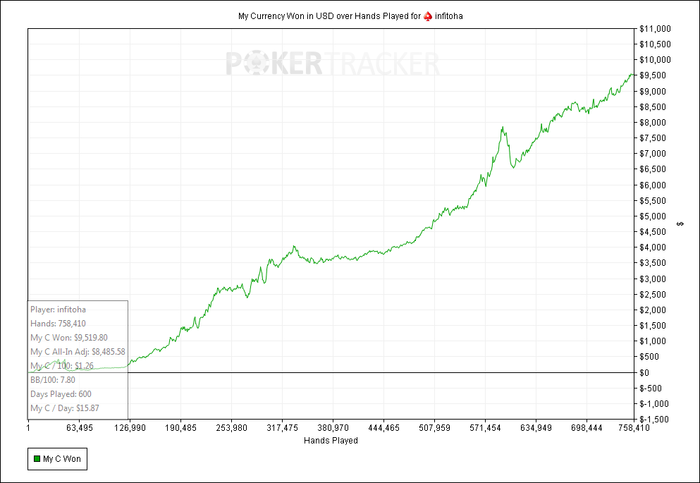
Task: Click the green My C Won legend swatch
Action: point(37,459)
